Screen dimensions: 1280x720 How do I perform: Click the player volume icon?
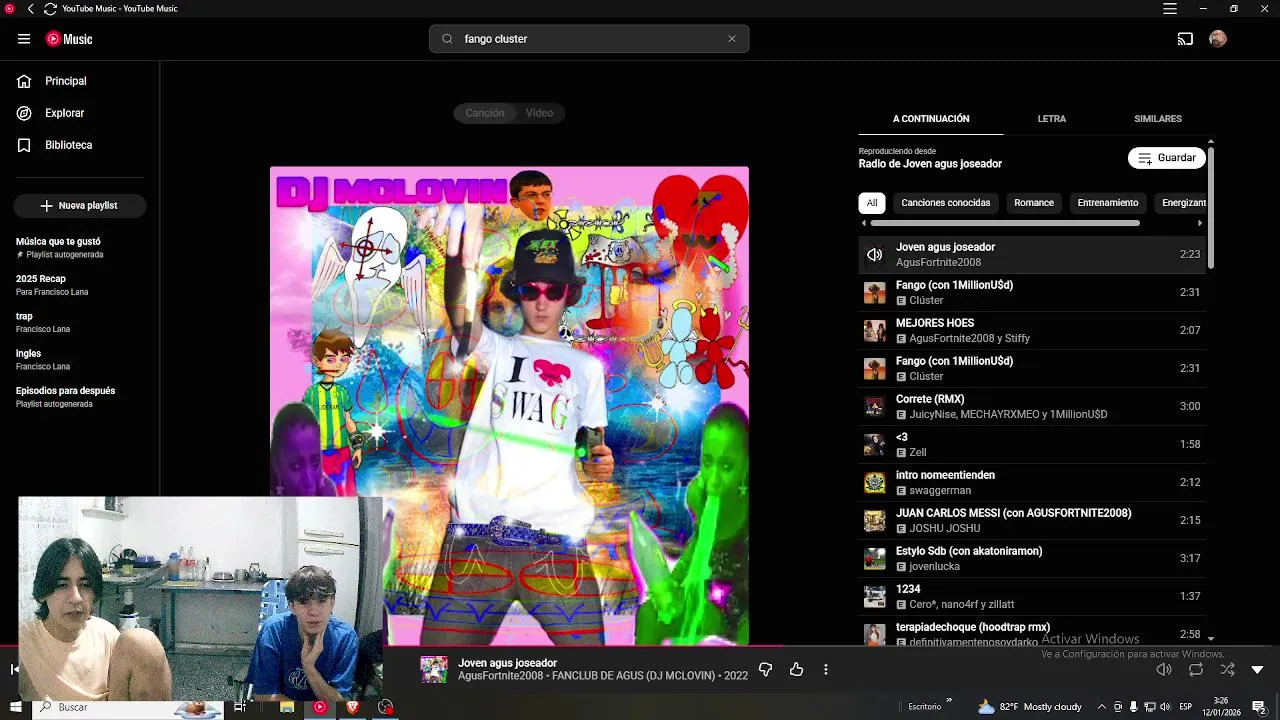(x=1163, y=670)
